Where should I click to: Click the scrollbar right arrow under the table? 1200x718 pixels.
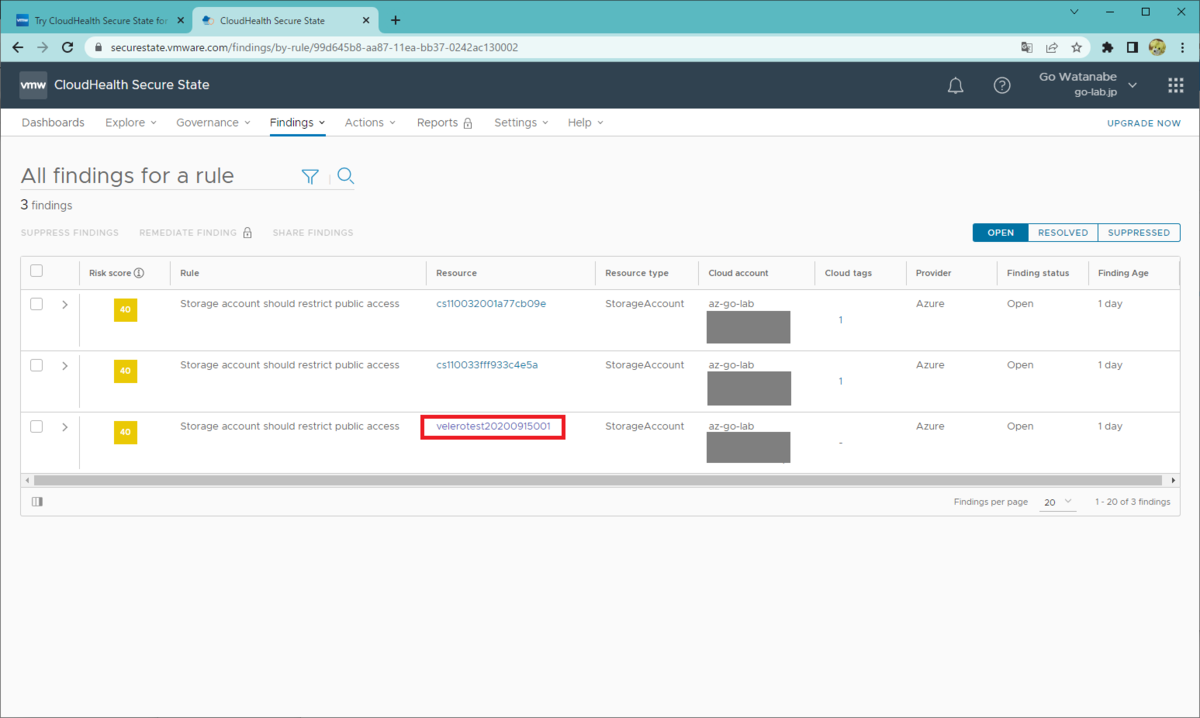tap(1173, 480)
